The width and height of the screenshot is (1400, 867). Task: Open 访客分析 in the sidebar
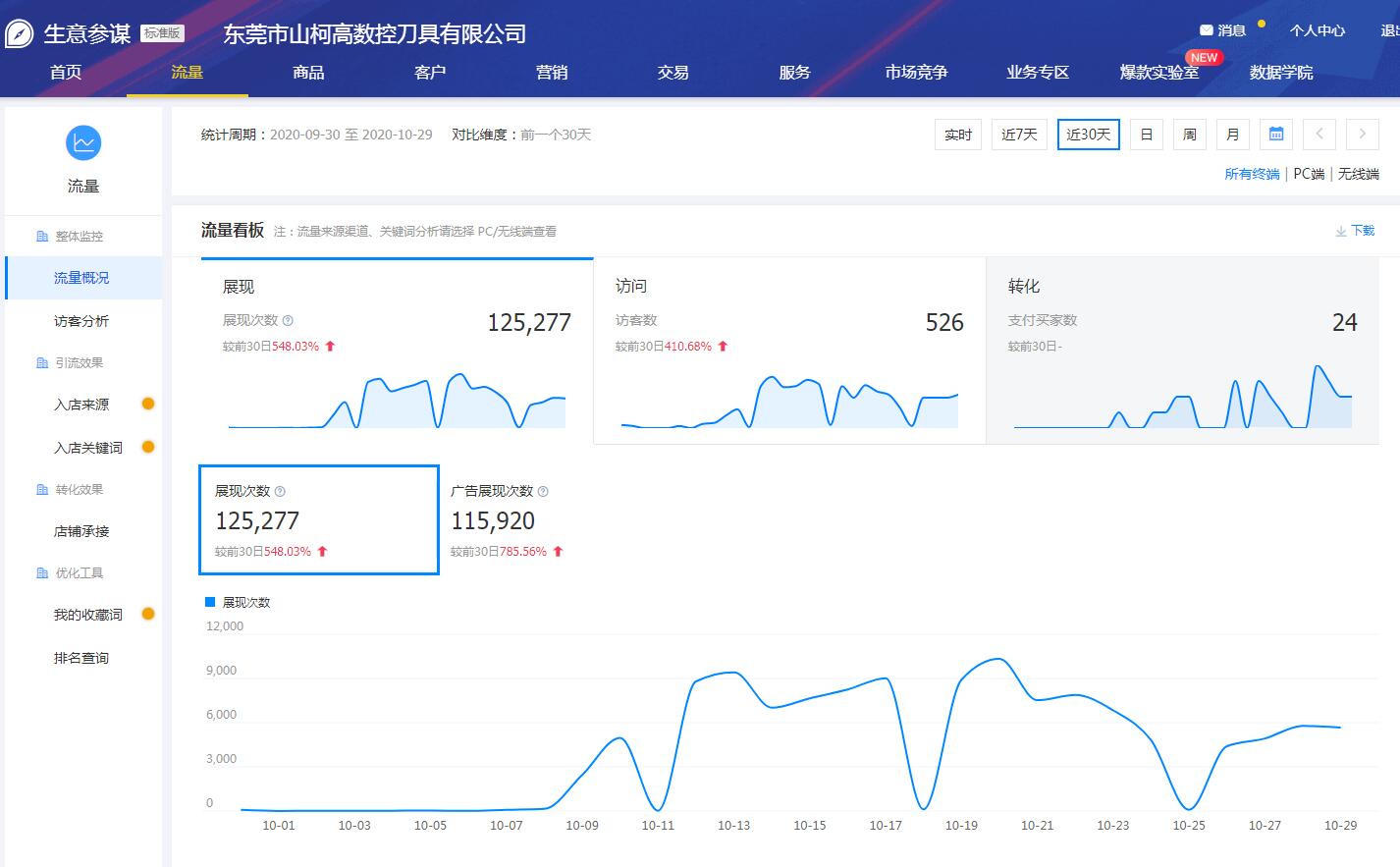81,321
